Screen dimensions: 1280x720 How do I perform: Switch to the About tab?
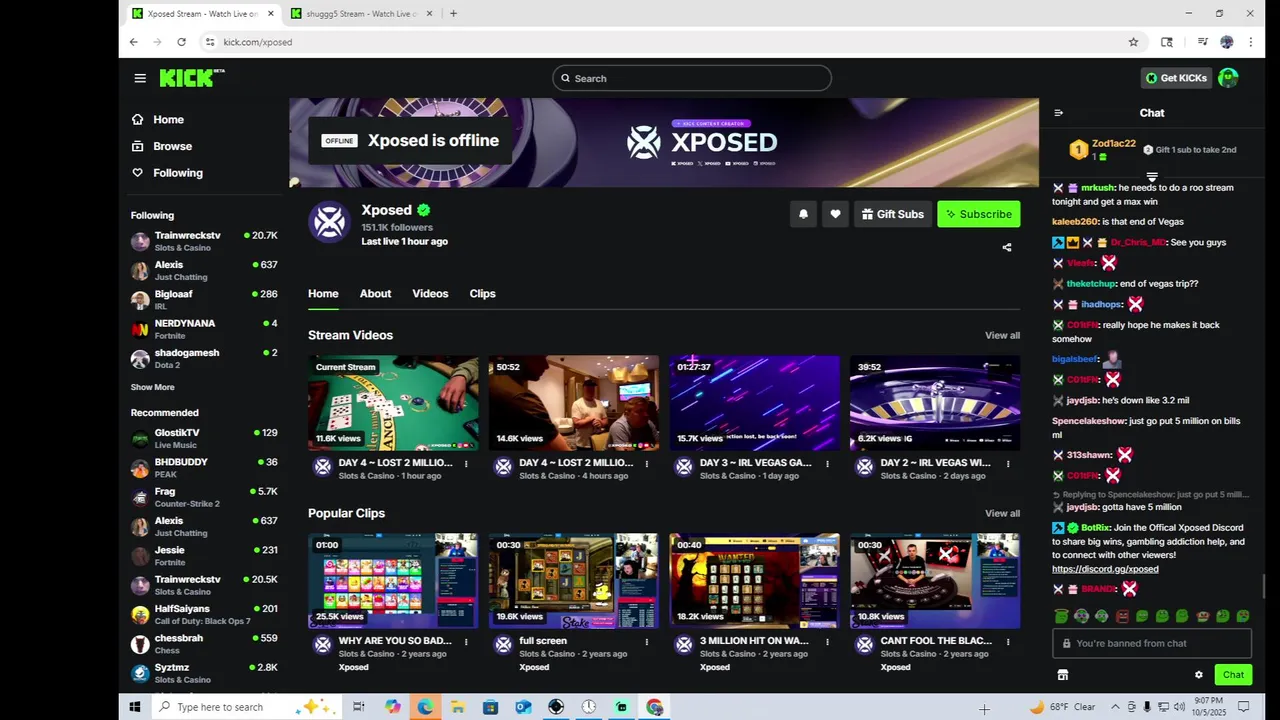point(375,293)
